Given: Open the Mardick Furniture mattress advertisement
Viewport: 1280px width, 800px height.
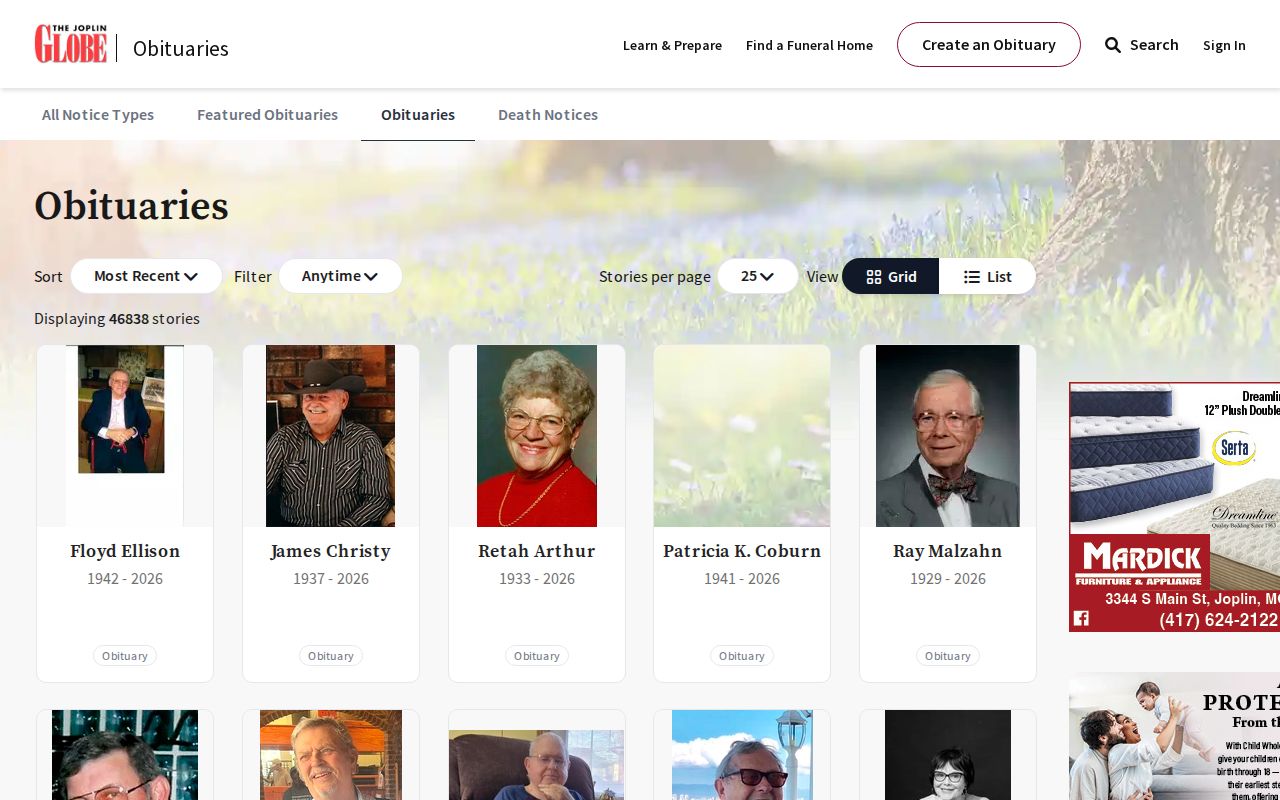Looking at the screenshot, I should (1174, 507).
